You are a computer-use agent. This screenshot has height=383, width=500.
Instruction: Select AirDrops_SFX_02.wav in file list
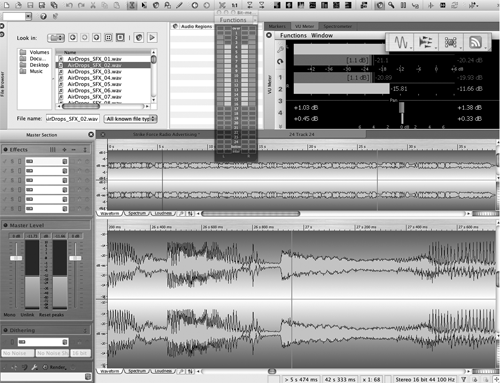[x=103, y=65]
